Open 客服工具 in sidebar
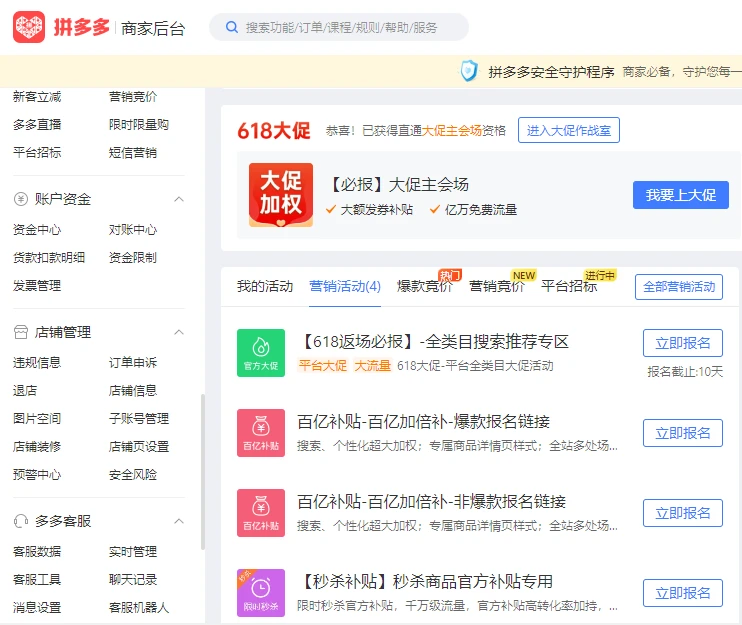The height and width of the screenshot is (625, 742). [x=37, y=580]
